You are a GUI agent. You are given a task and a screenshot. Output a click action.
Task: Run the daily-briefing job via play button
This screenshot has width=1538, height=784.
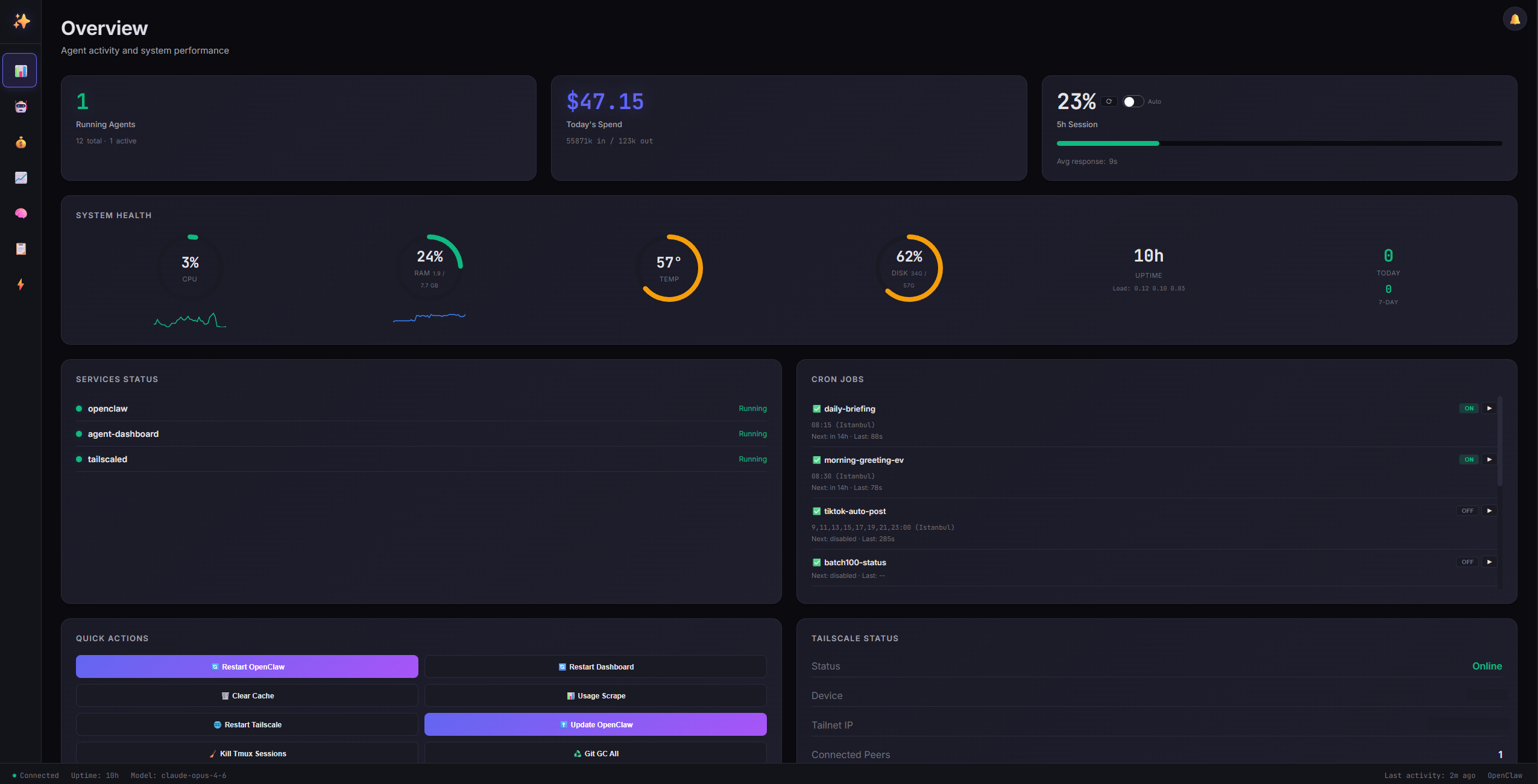coord(1489,408)
